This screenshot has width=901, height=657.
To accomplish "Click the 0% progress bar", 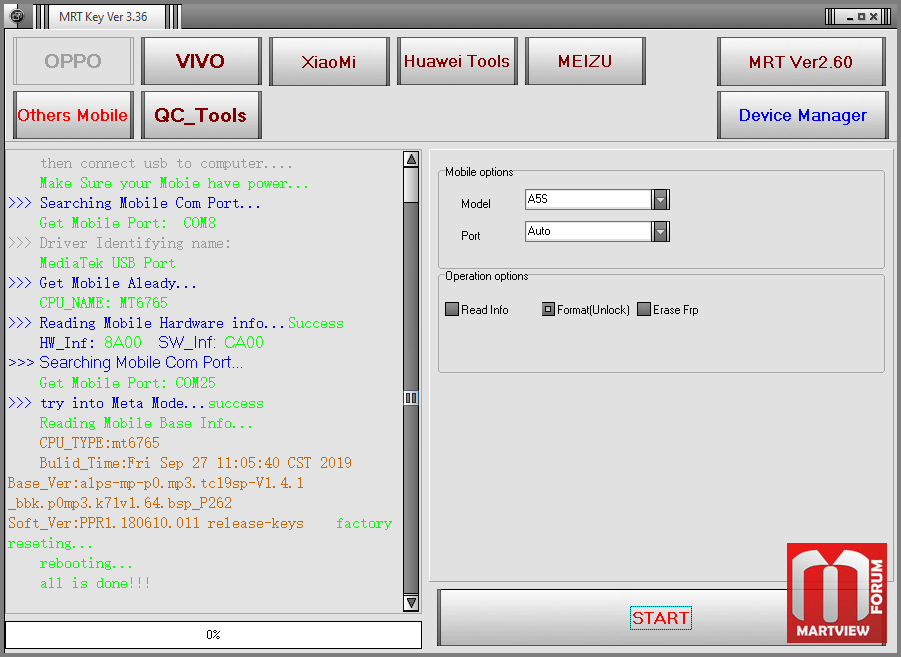I will (213, 635).
